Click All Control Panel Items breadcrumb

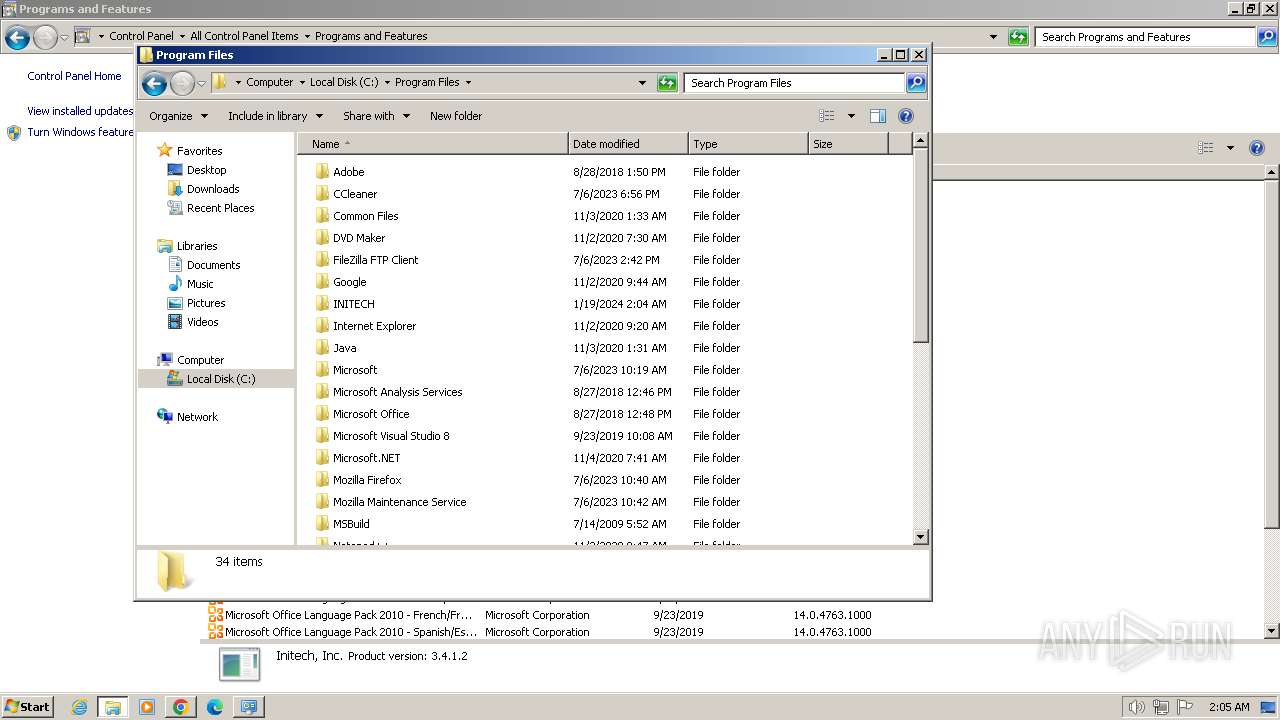244,36
